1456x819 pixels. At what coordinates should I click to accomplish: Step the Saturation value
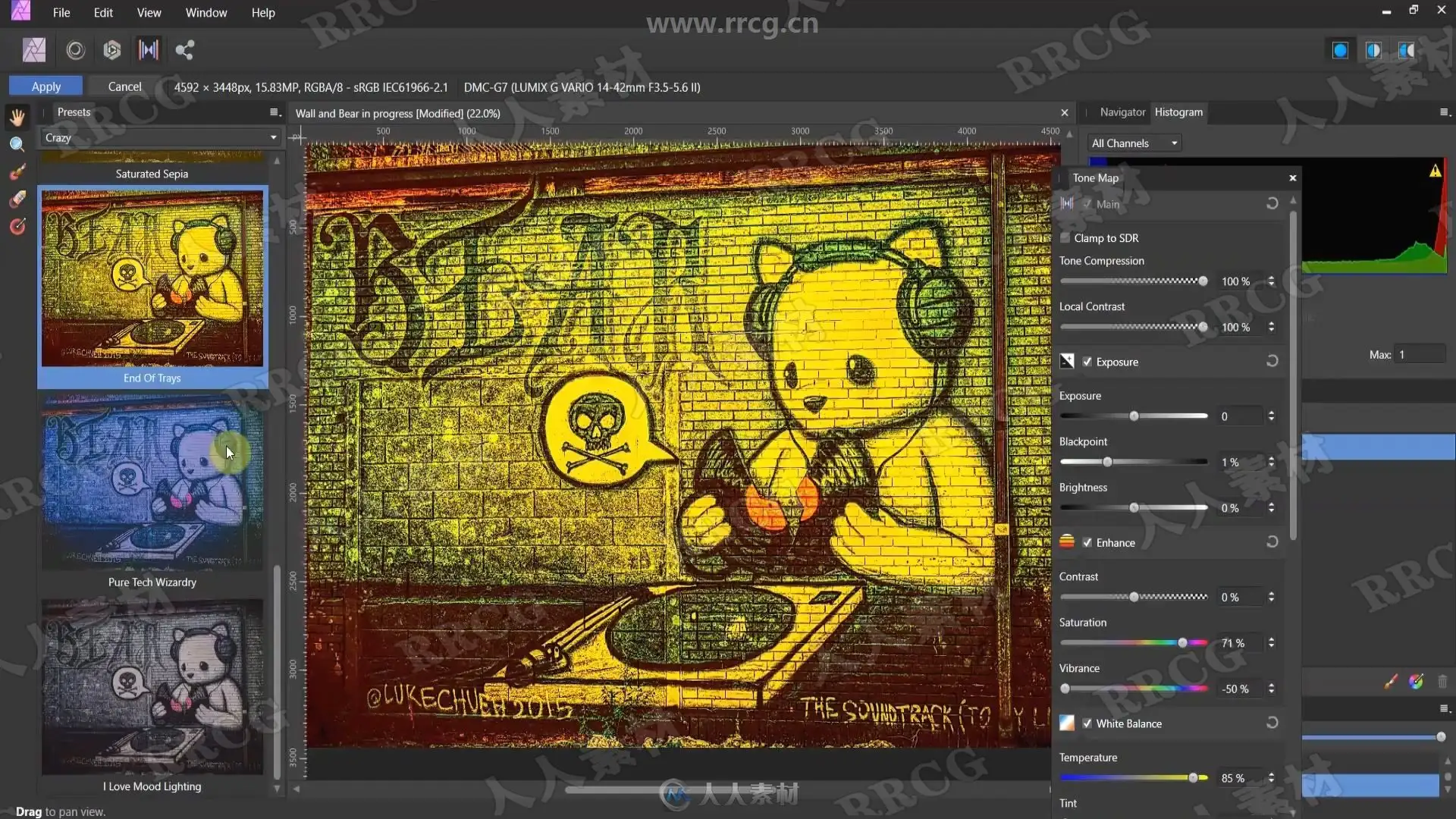click(x=1272, y=642)
